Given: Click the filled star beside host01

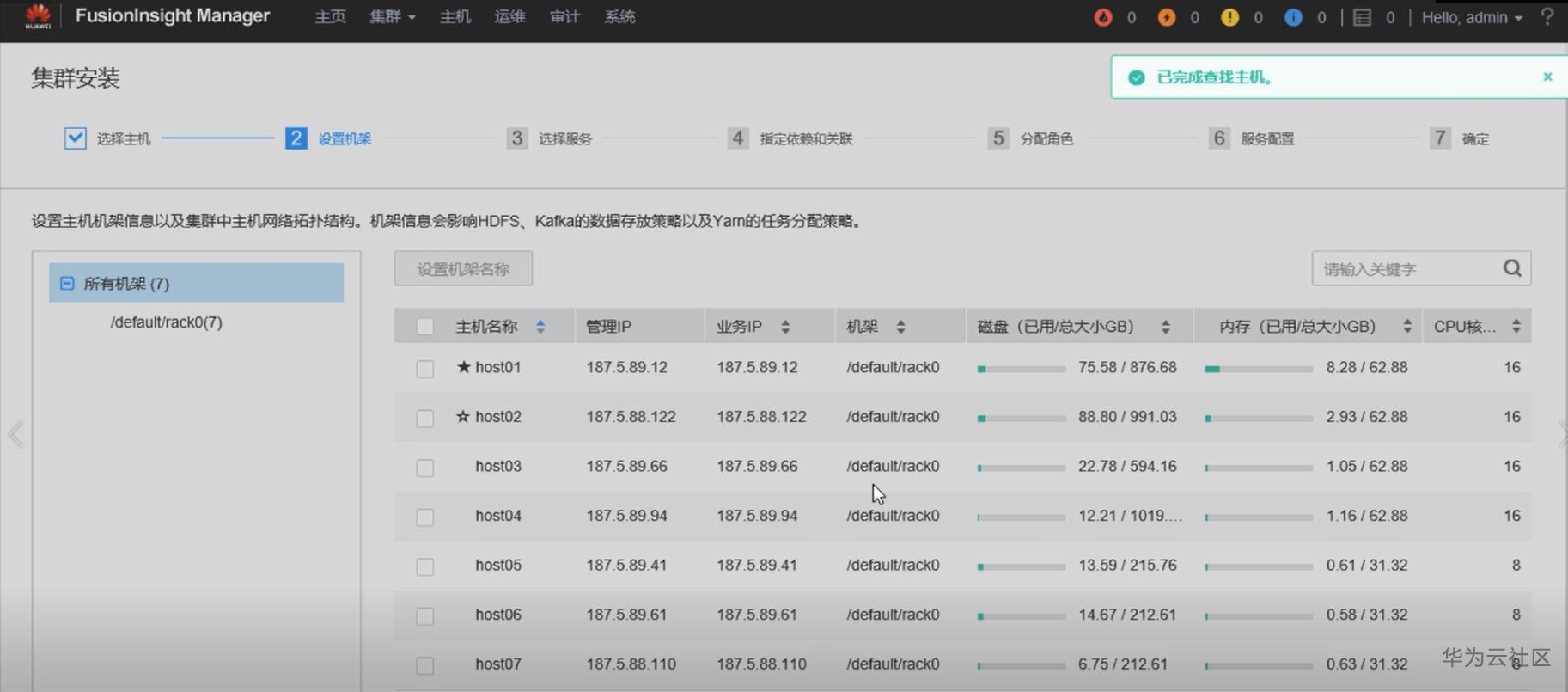Looking at the screenshot, I should 464,367.
